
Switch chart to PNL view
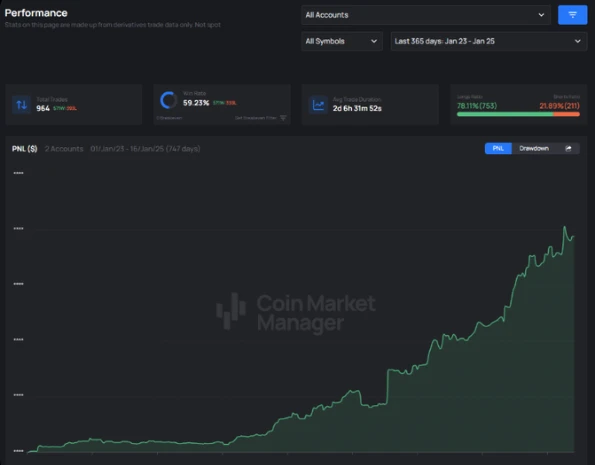(498, 148)
